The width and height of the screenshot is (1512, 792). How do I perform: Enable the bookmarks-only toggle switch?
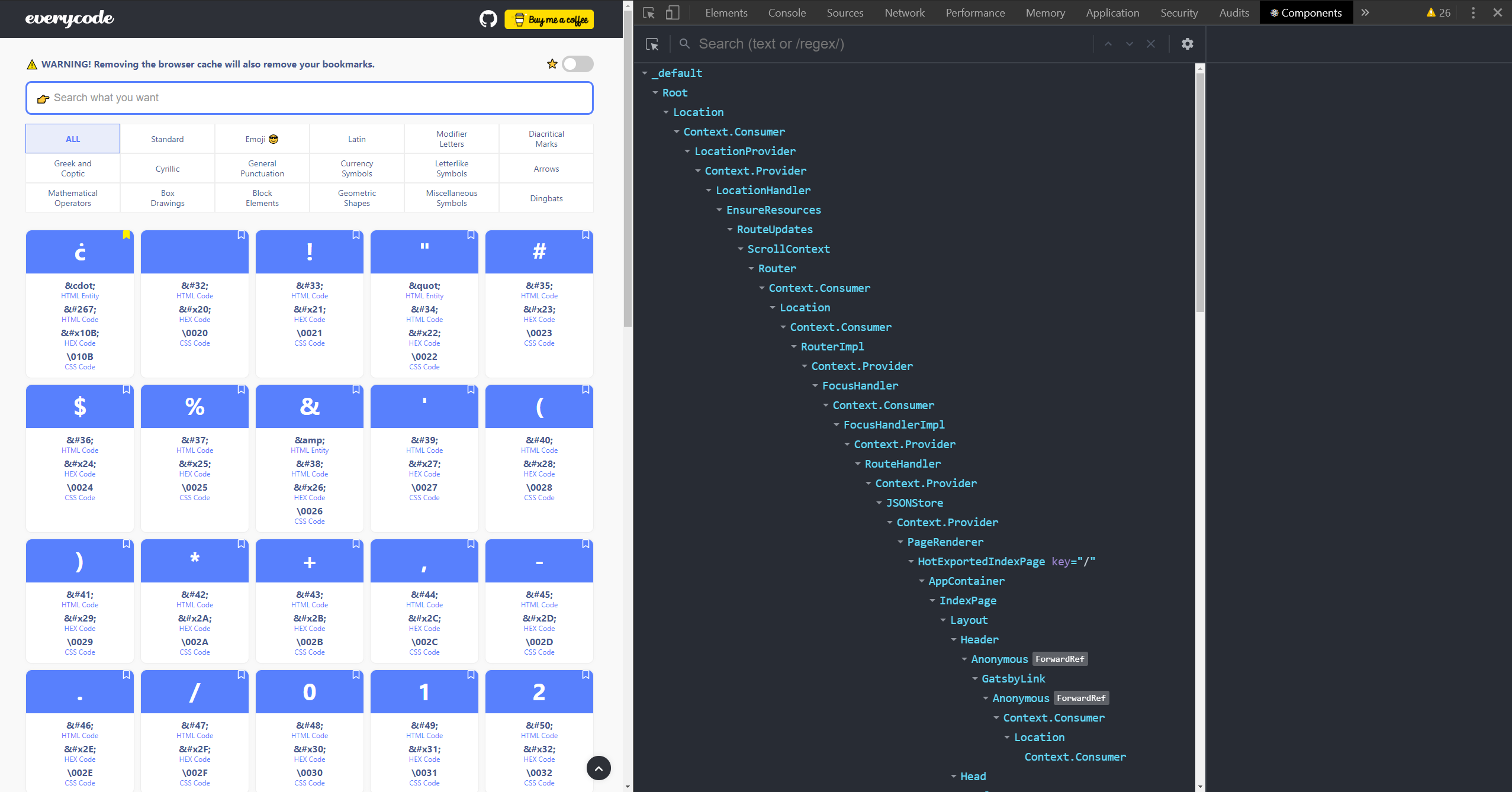click(577, 63)
